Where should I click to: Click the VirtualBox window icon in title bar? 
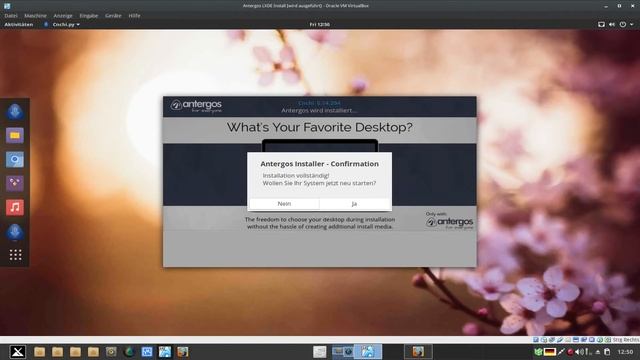pos(7,6)
